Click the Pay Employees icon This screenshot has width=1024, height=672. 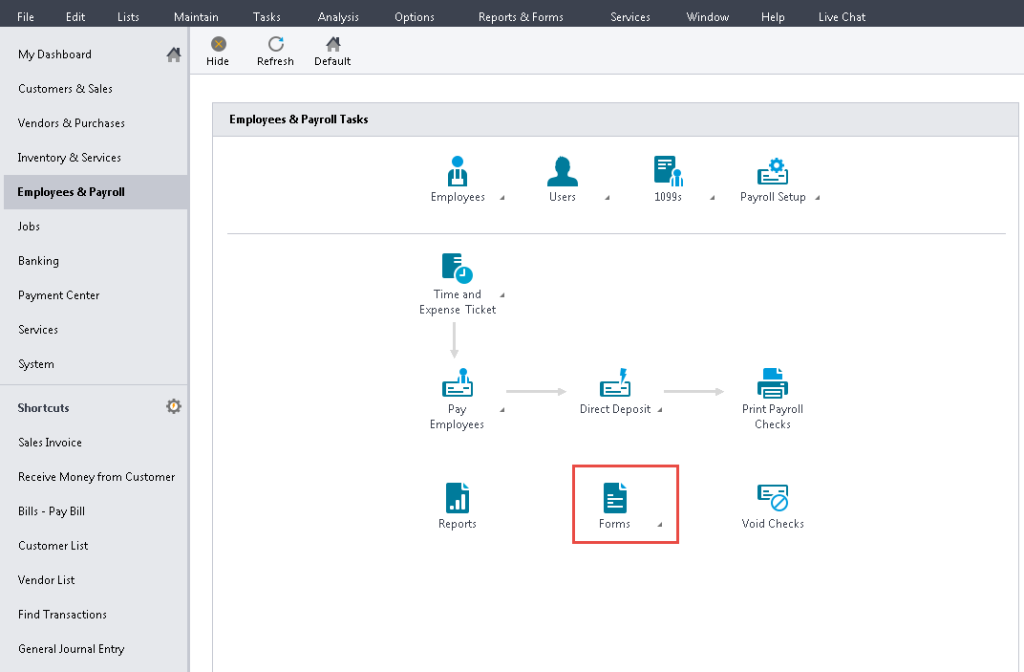(457, 384)
